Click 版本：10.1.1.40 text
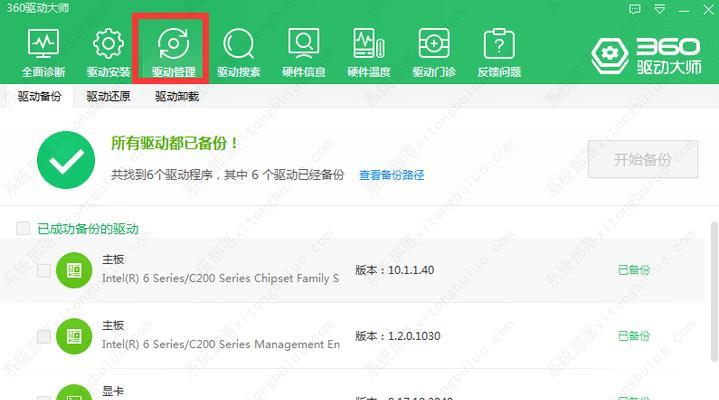This screenshot has height=400, width=719. pyautogui.click(x=395, y=270)
